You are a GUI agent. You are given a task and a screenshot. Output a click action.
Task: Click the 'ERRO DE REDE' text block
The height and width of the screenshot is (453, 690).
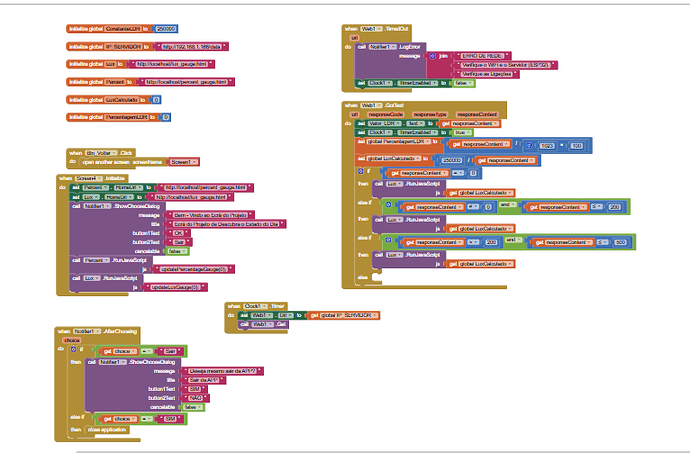485,54
